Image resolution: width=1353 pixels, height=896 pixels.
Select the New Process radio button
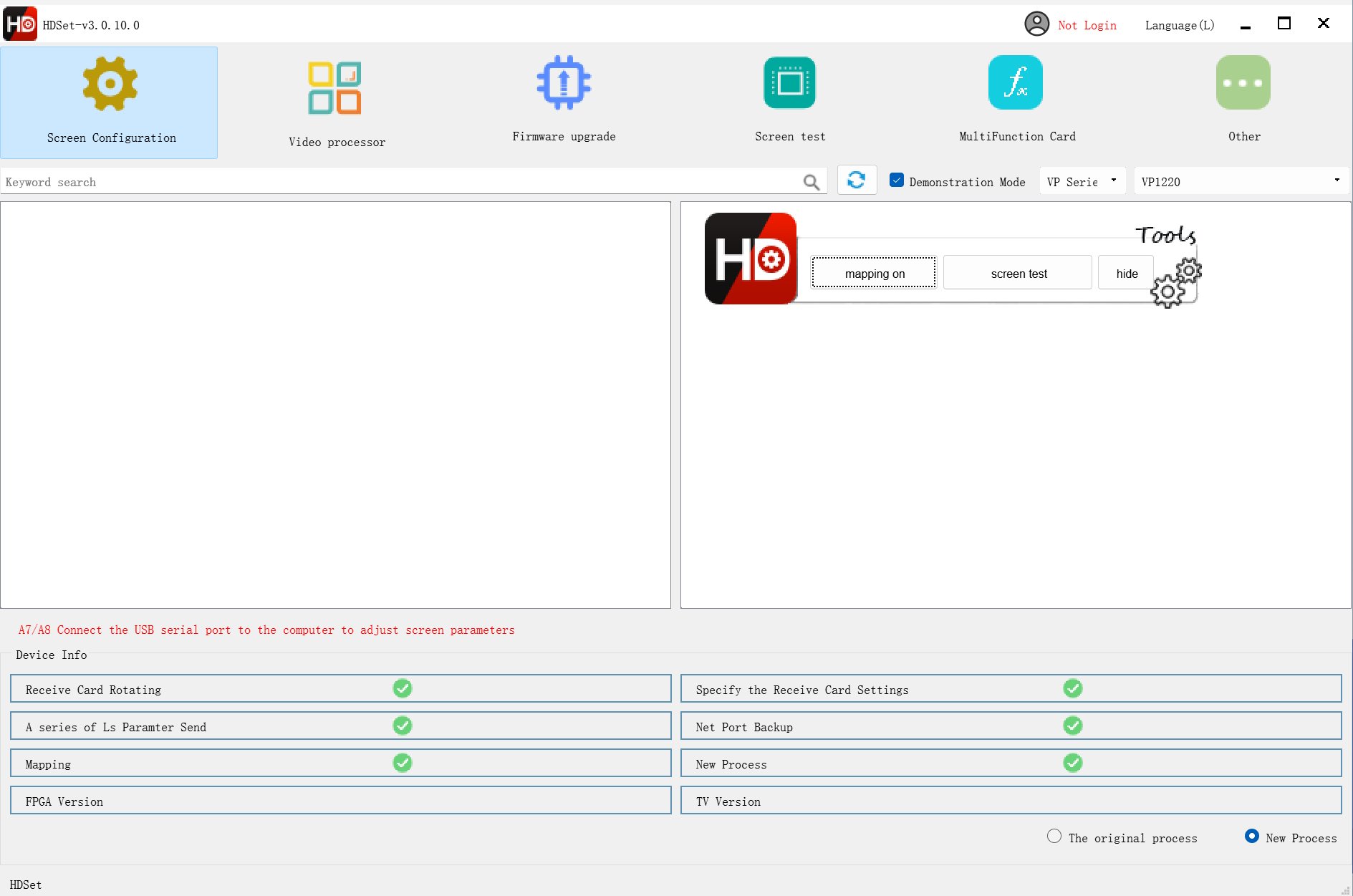coord(1252,837)
